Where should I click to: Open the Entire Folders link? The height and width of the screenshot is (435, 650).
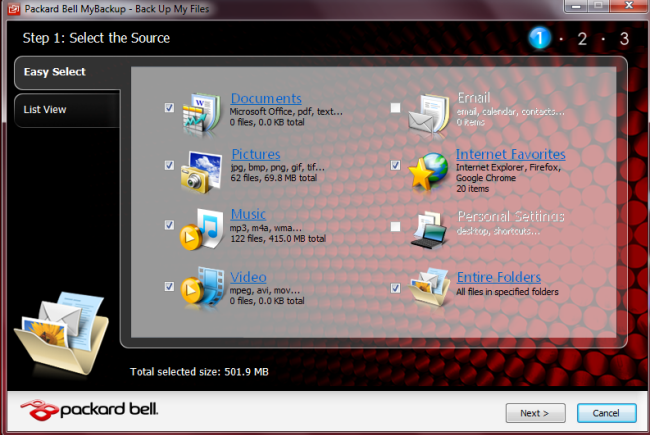(x=499, y=277)
